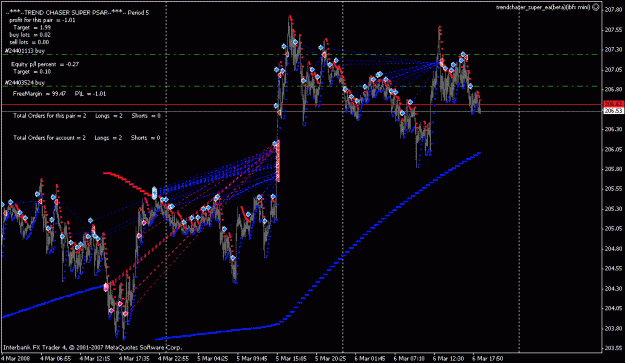Screen dimensions: 625x363
Task: Click the 'Target = 0.10' line
Action: (32, 72)
